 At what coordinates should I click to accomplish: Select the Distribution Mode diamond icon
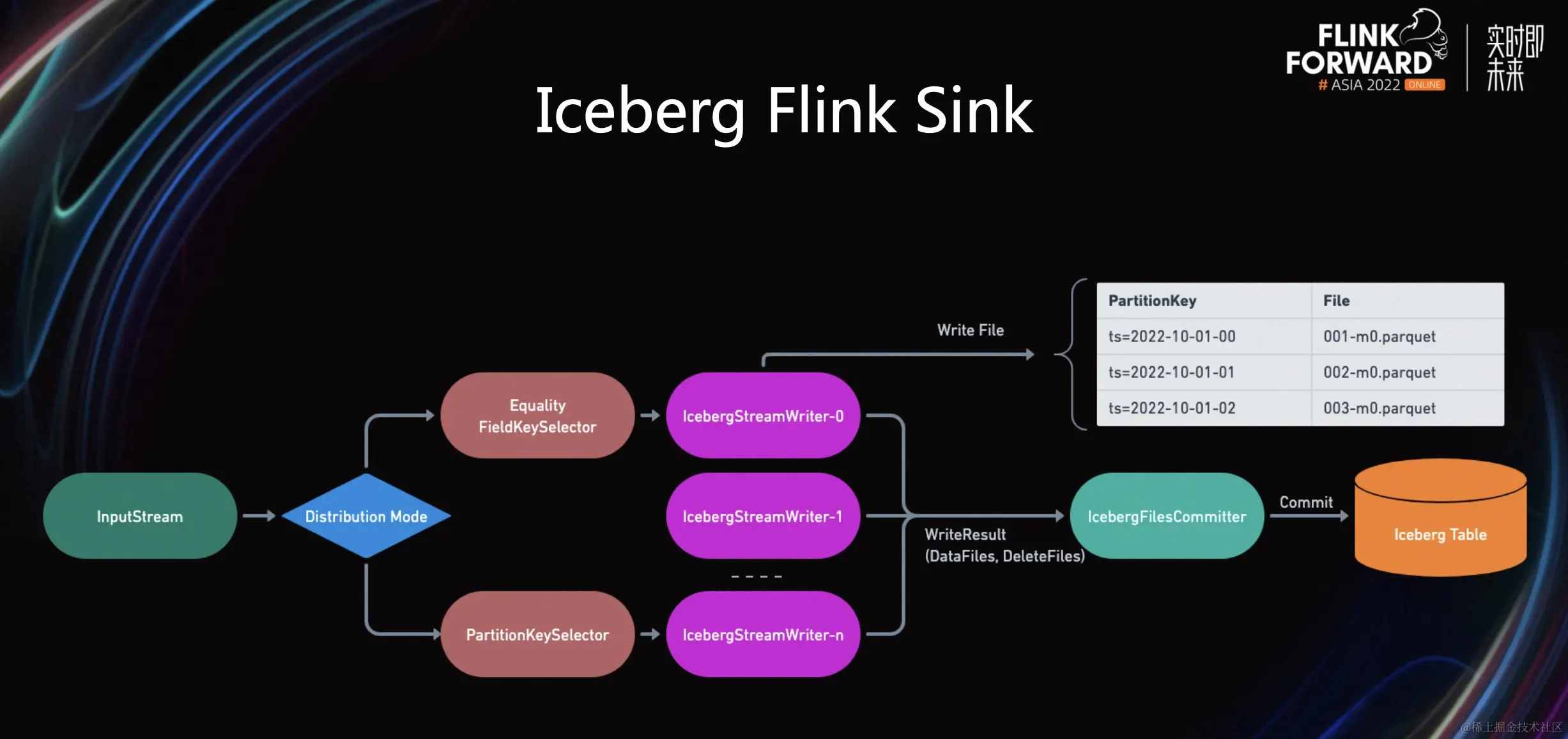[x=366, y=516]
